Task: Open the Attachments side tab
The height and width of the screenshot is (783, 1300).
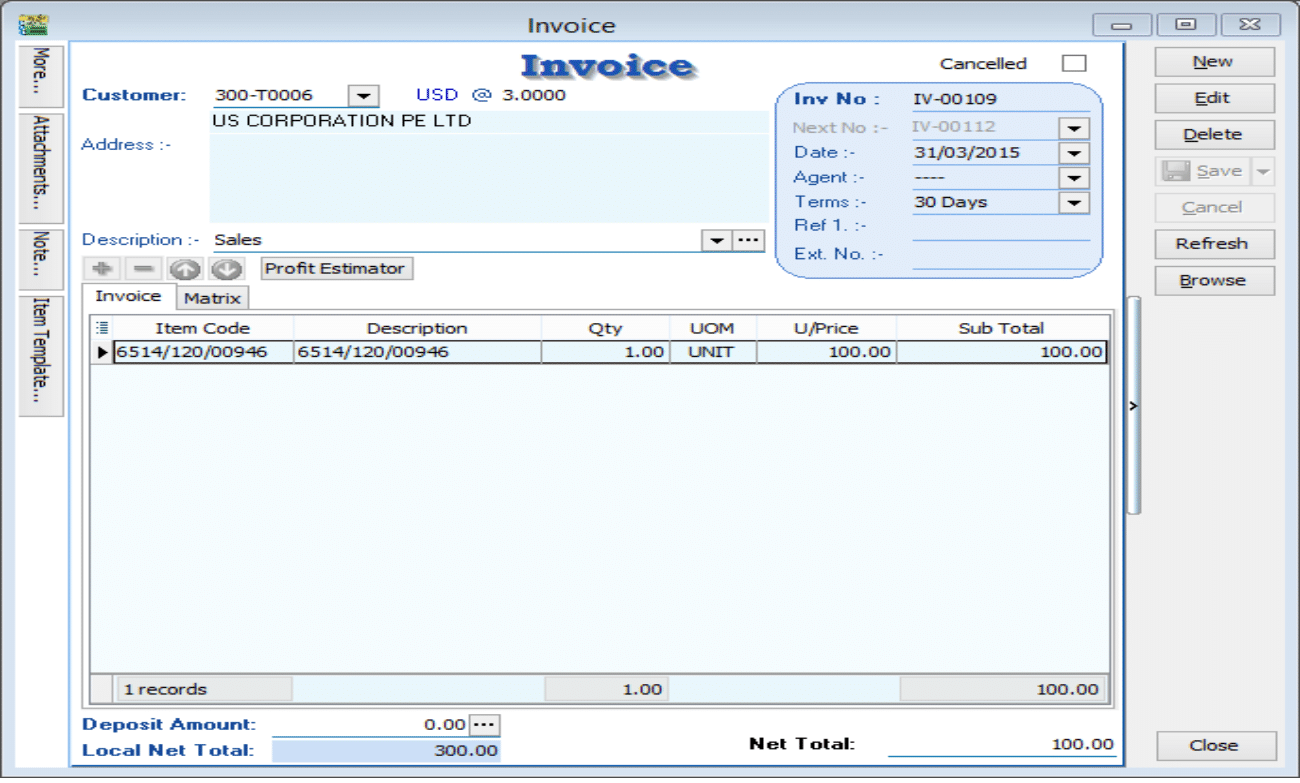Action: click(x=41, y=167)
